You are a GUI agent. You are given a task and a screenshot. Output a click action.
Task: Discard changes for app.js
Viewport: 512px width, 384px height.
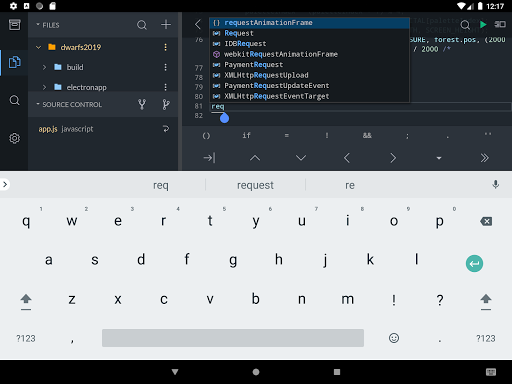(x=166, y=129)
